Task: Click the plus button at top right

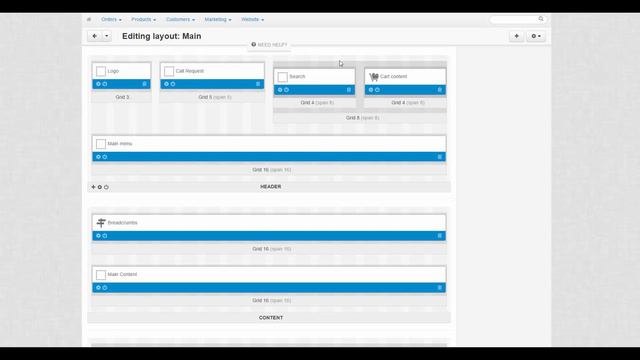Action: coord(517,36)
